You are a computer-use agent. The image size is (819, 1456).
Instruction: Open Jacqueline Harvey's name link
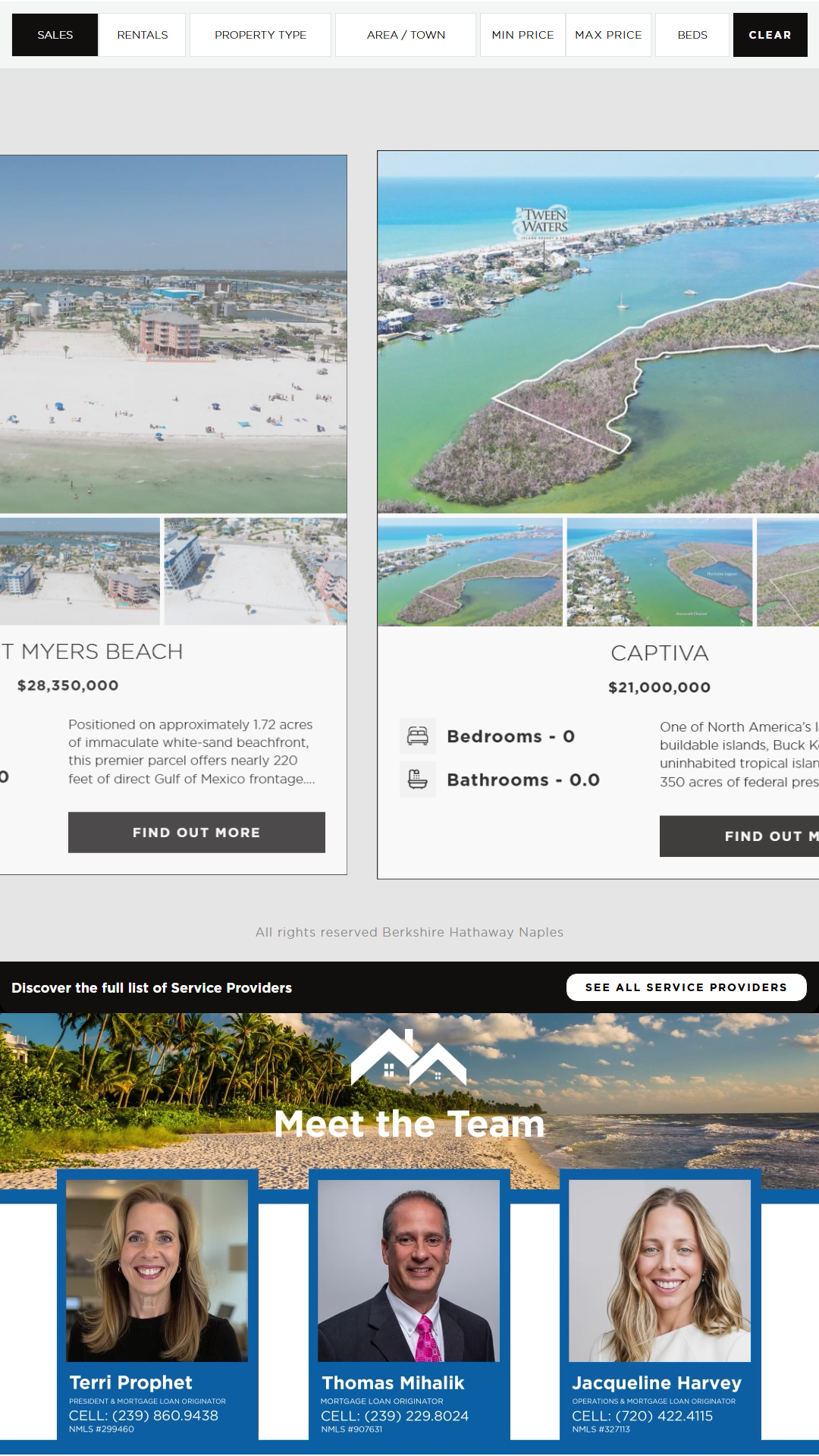coord(657,1382)
